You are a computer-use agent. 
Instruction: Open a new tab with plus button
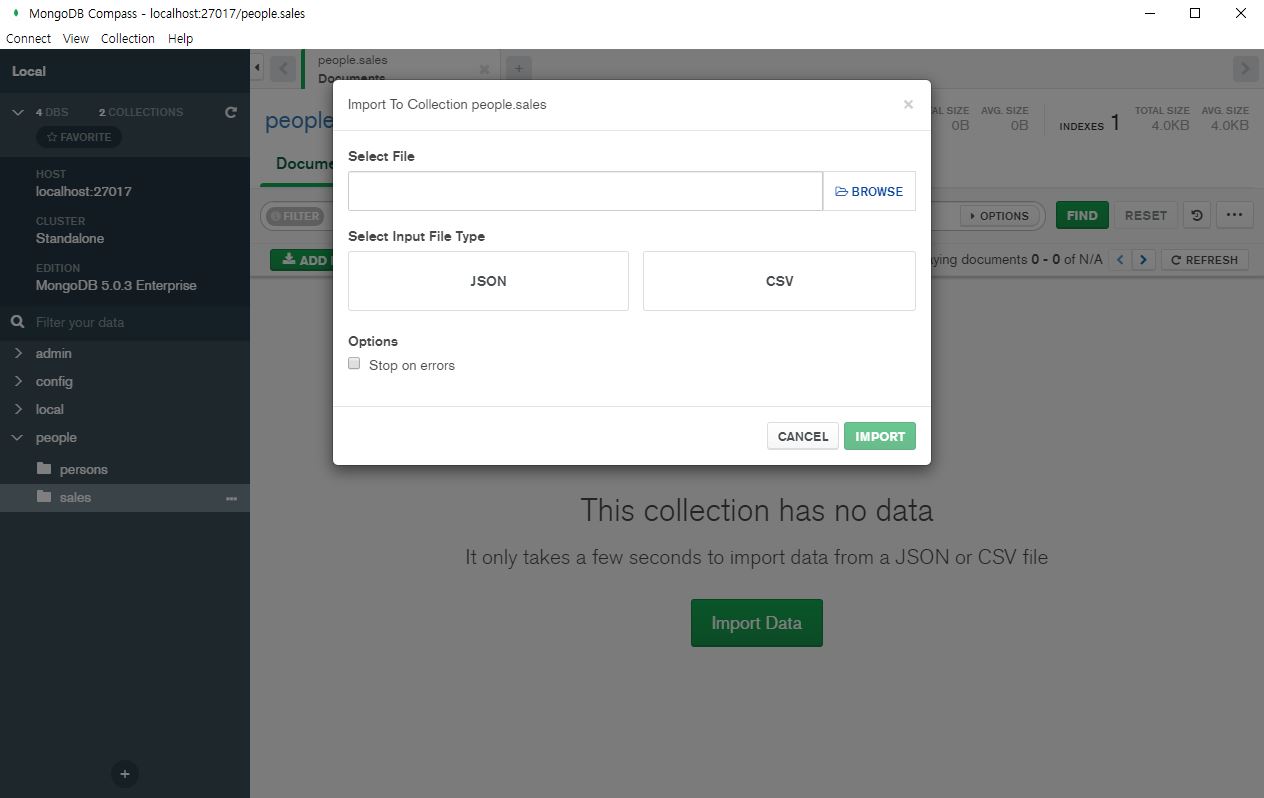pos(518,68)
